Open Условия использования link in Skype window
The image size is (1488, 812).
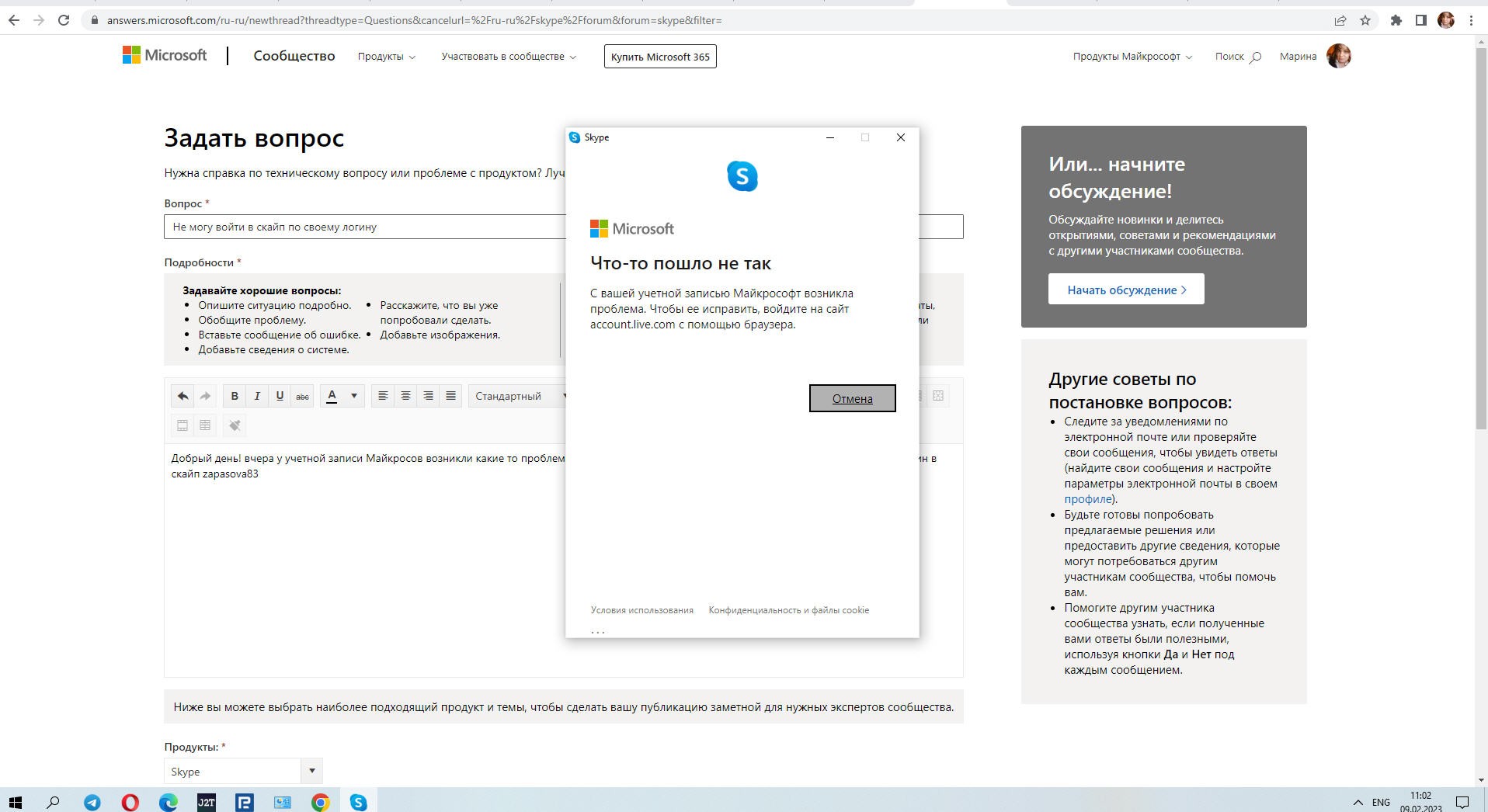pos(641,610)
